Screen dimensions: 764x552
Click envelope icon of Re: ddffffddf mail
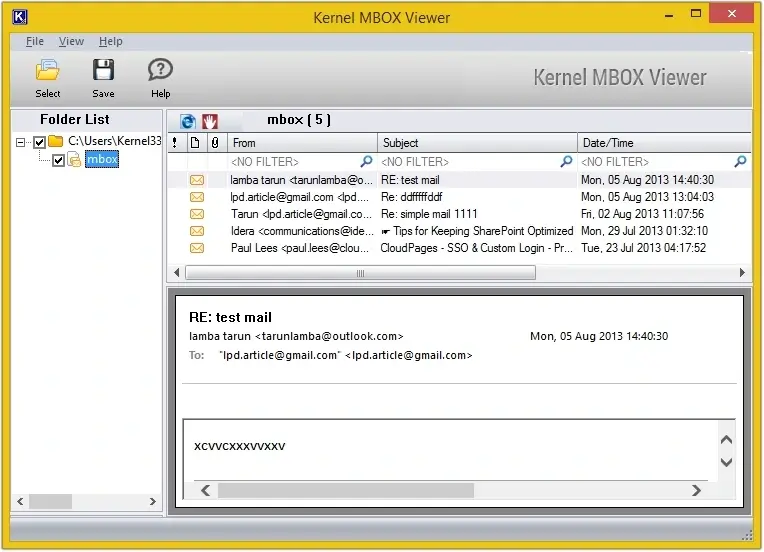coord(197,197)
